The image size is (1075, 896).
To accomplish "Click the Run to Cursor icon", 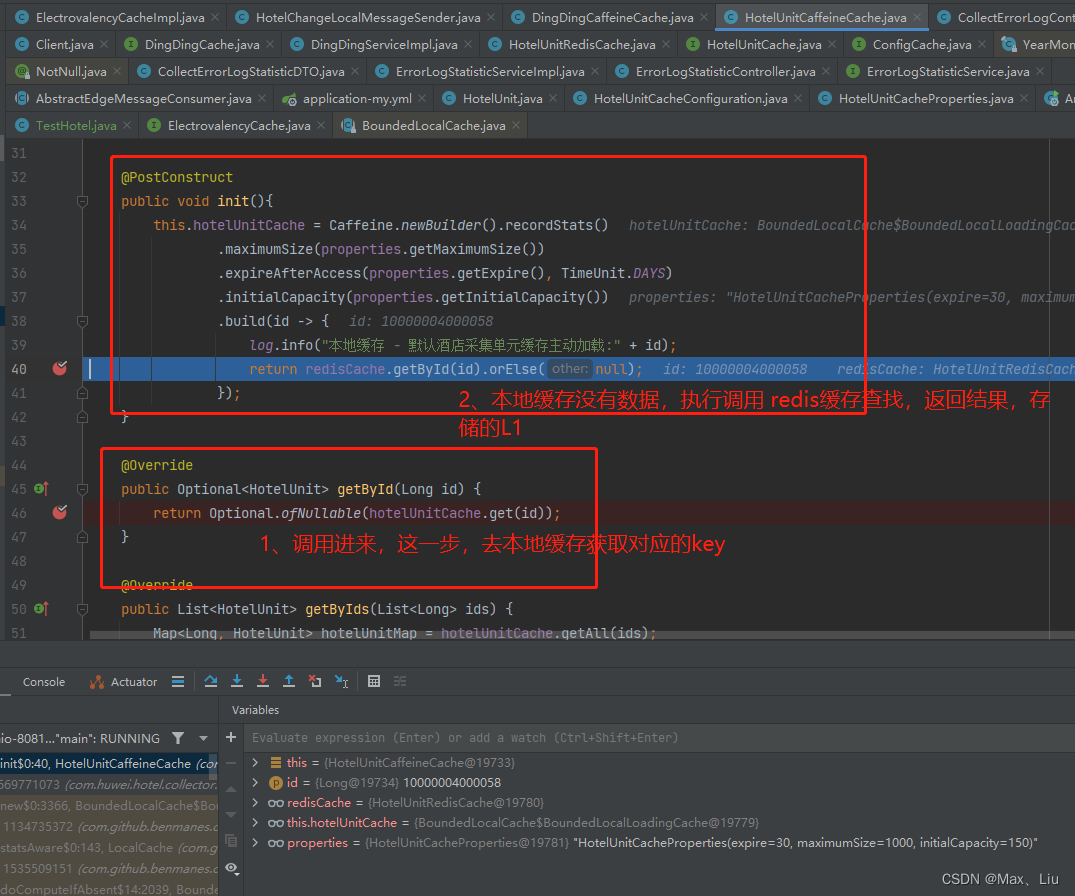I will click(x=340, y=681).
